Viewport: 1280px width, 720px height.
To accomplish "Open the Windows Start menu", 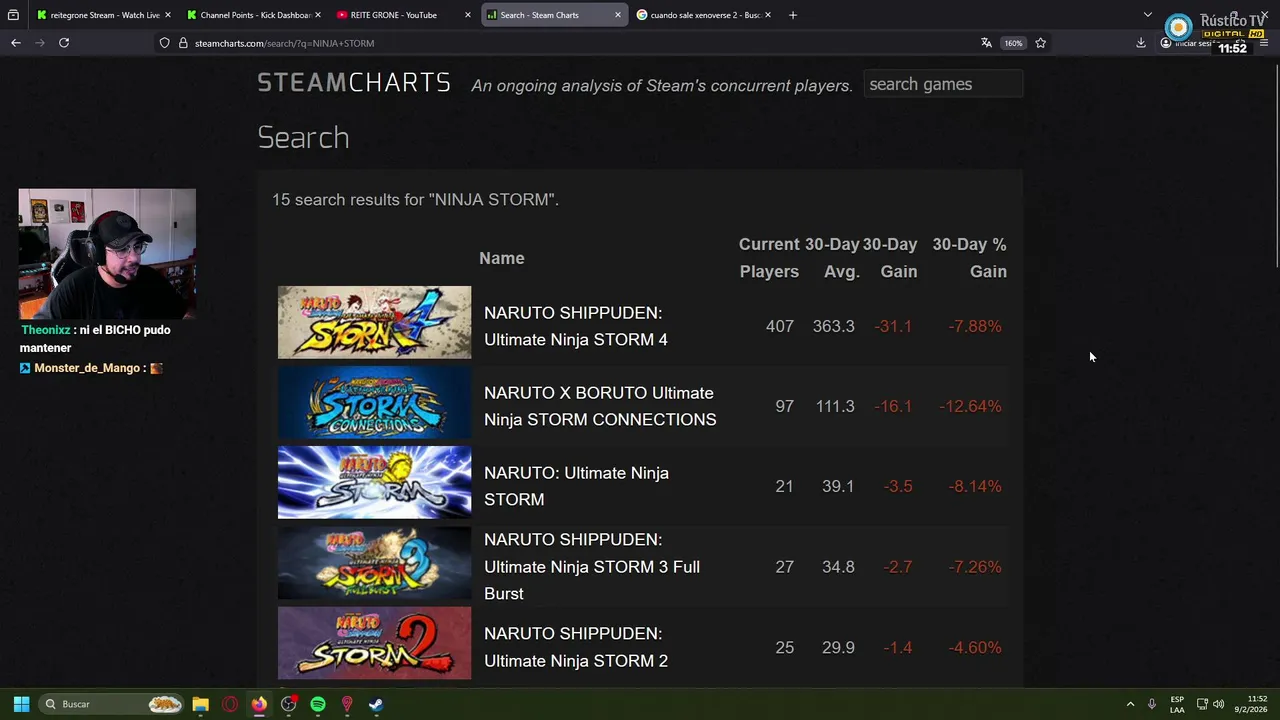I will pos(21,704).
